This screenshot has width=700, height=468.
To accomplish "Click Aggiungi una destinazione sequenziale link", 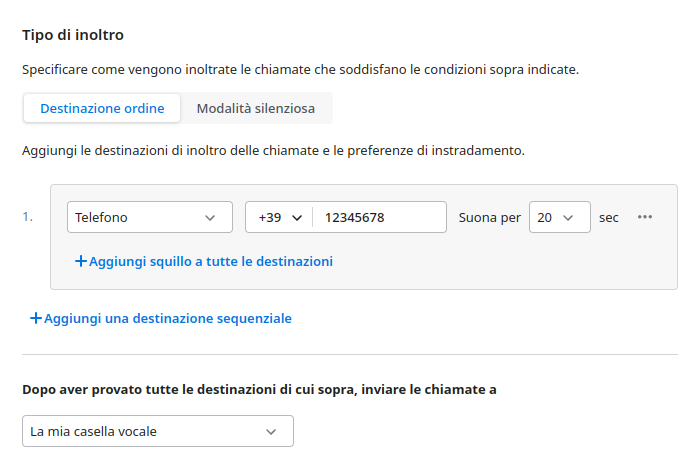I will tap(168, 318).
